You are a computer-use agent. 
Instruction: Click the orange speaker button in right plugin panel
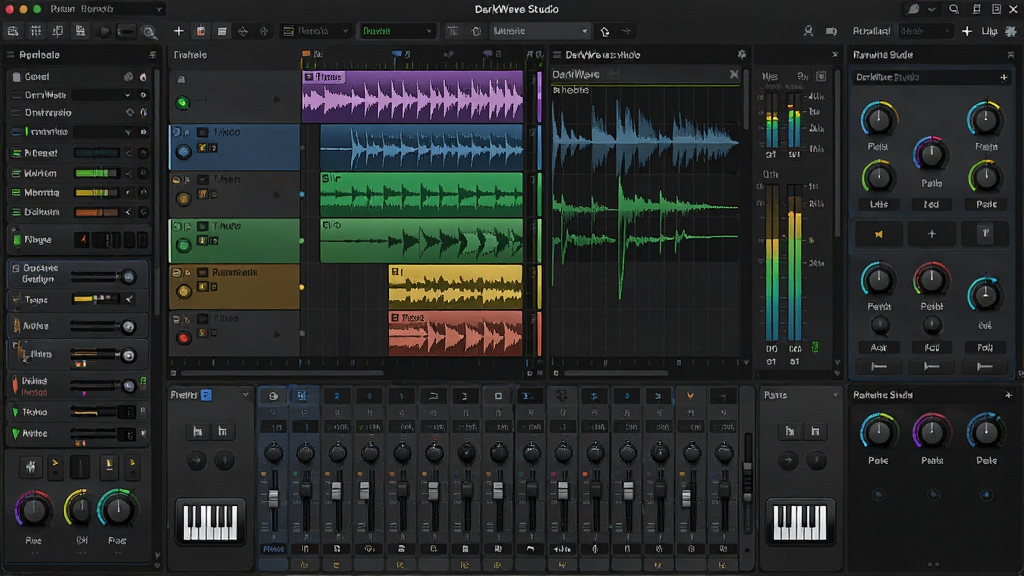[879, 234]
